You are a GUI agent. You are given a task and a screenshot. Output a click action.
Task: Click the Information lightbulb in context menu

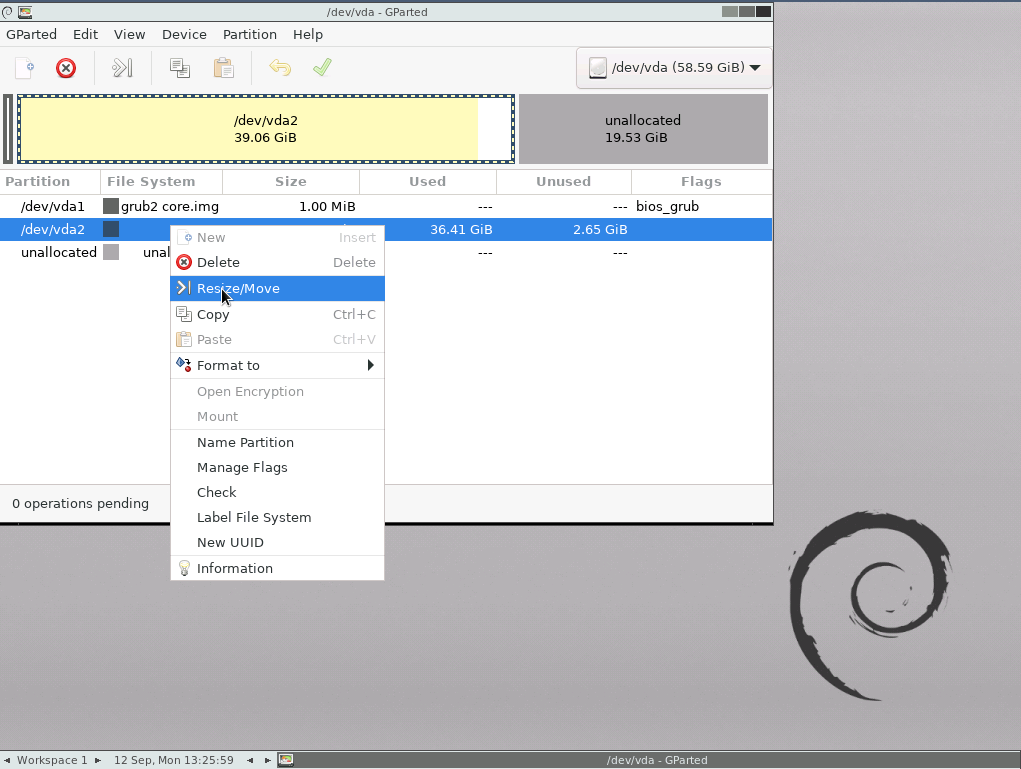pyautogui.click(x=184, y=567)
